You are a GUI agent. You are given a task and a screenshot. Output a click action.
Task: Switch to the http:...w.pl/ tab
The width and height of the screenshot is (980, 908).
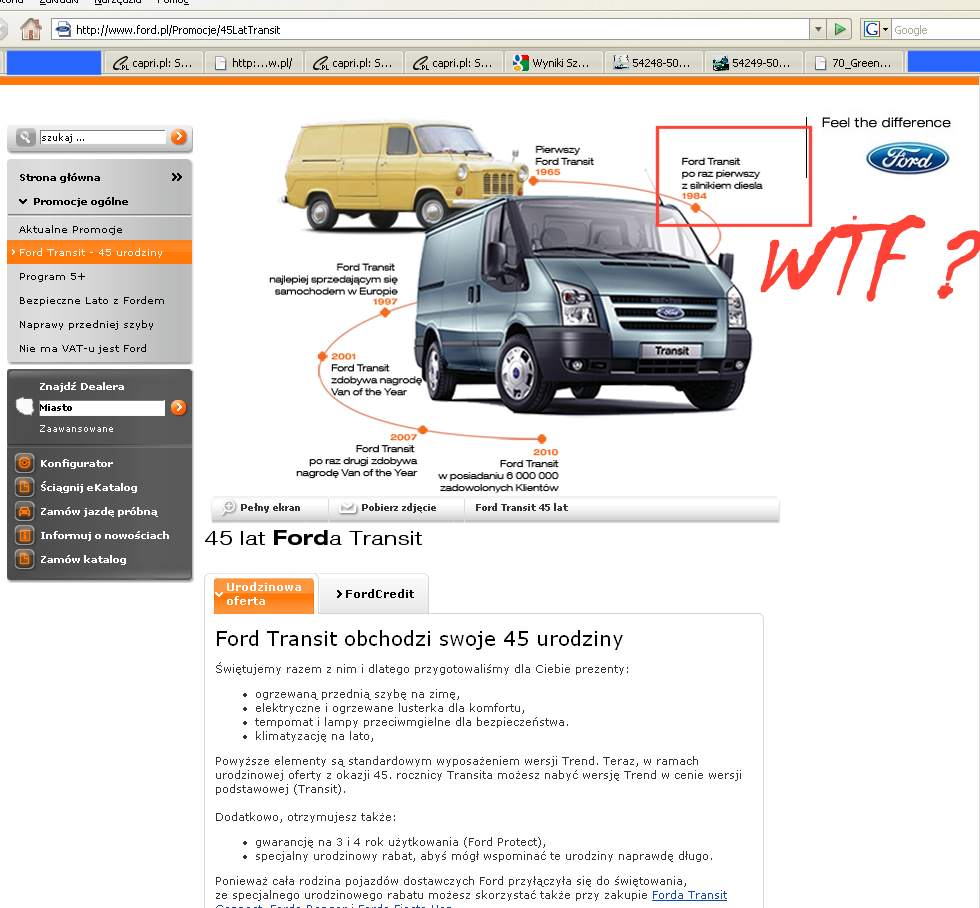254,62
